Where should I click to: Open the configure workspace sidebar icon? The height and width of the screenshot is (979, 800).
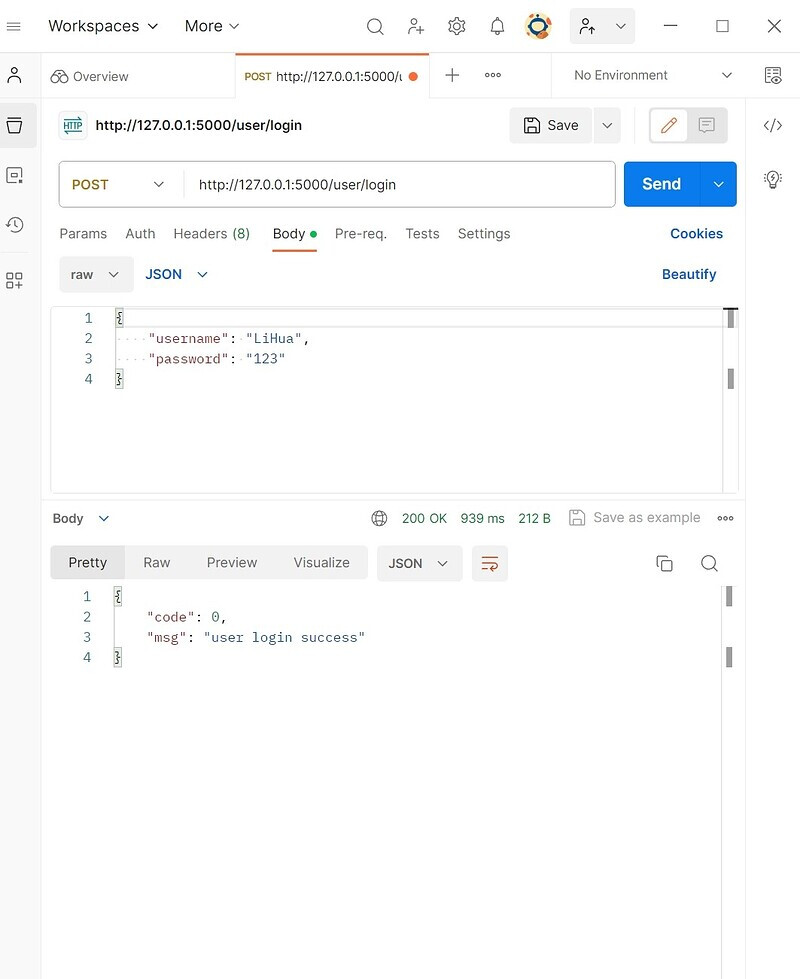tap(14, 280)
